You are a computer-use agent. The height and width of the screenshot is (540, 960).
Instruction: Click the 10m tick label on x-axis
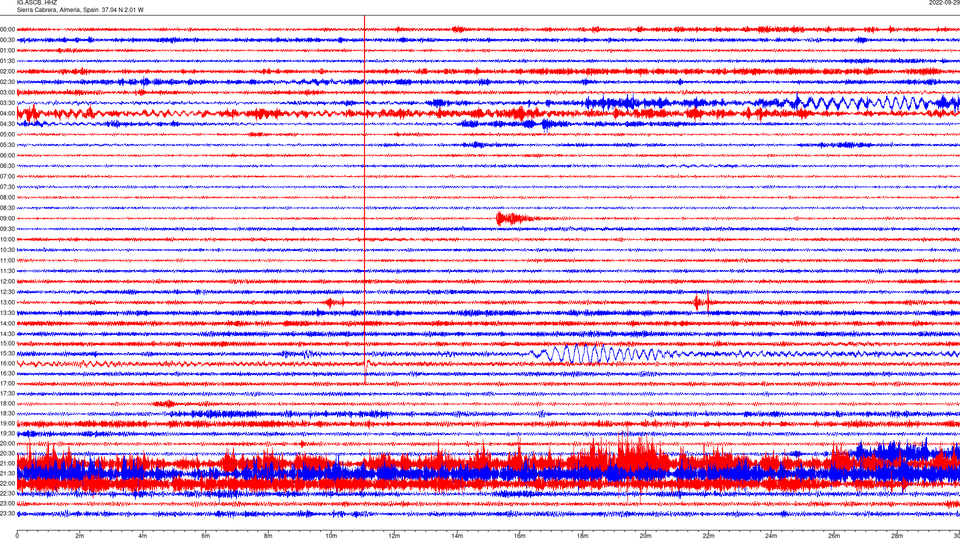tap(331, 536)
